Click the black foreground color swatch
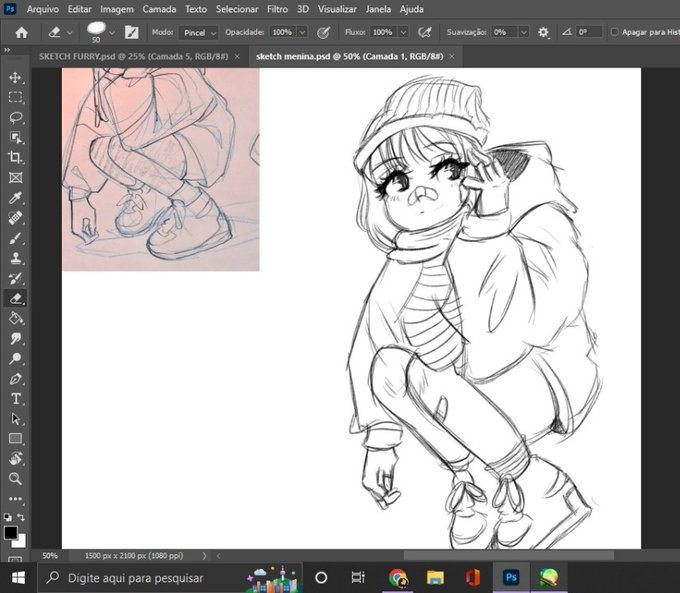 (x=10, y=532)
